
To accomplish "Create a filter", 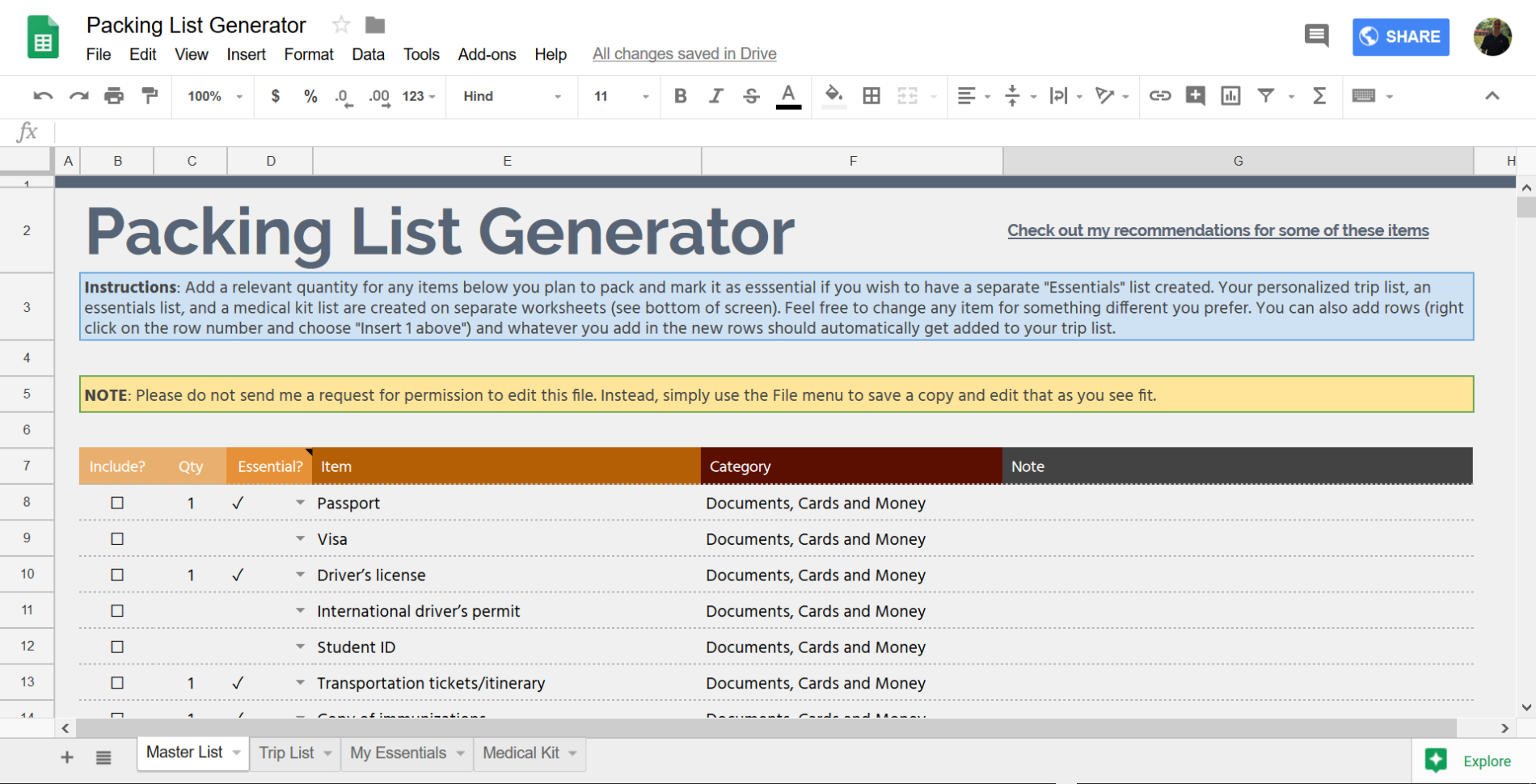I will coord(1265,96).
